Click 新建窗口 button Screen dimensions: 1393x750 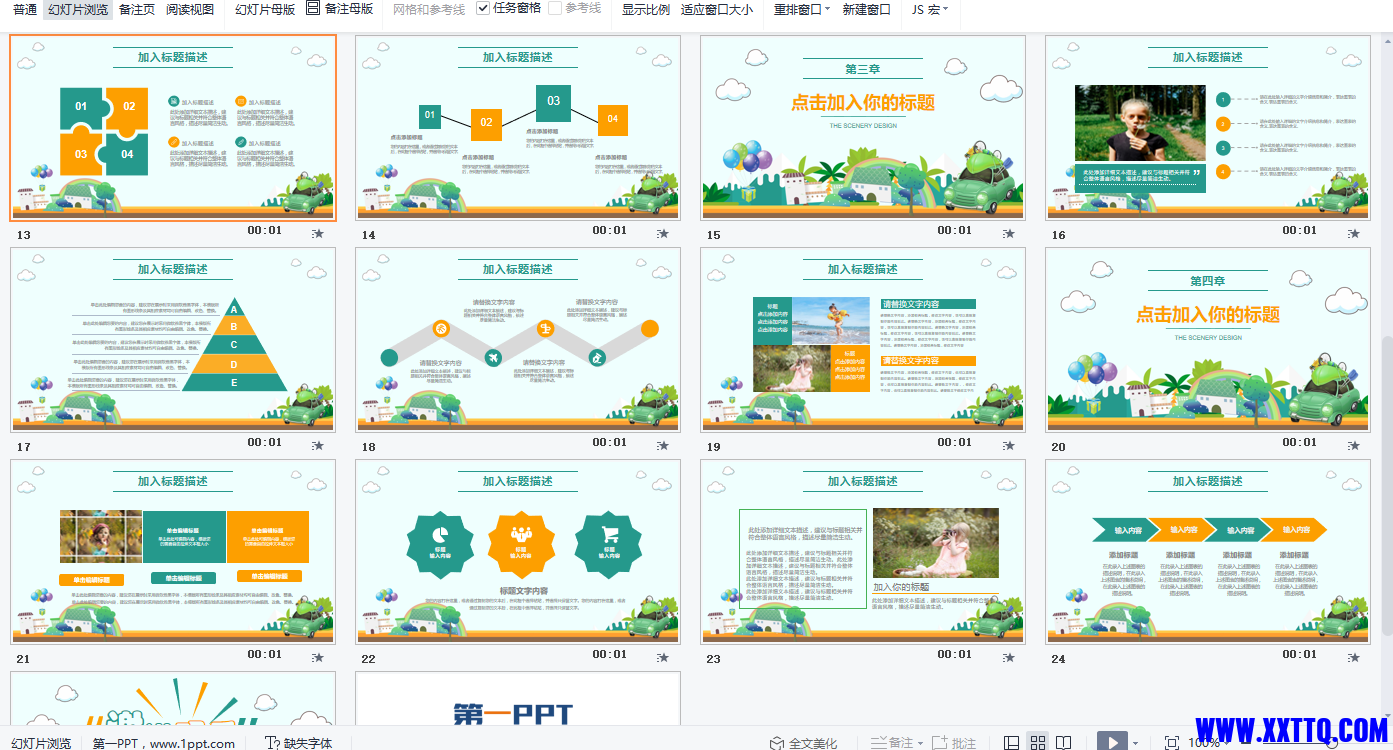point(867,9)
